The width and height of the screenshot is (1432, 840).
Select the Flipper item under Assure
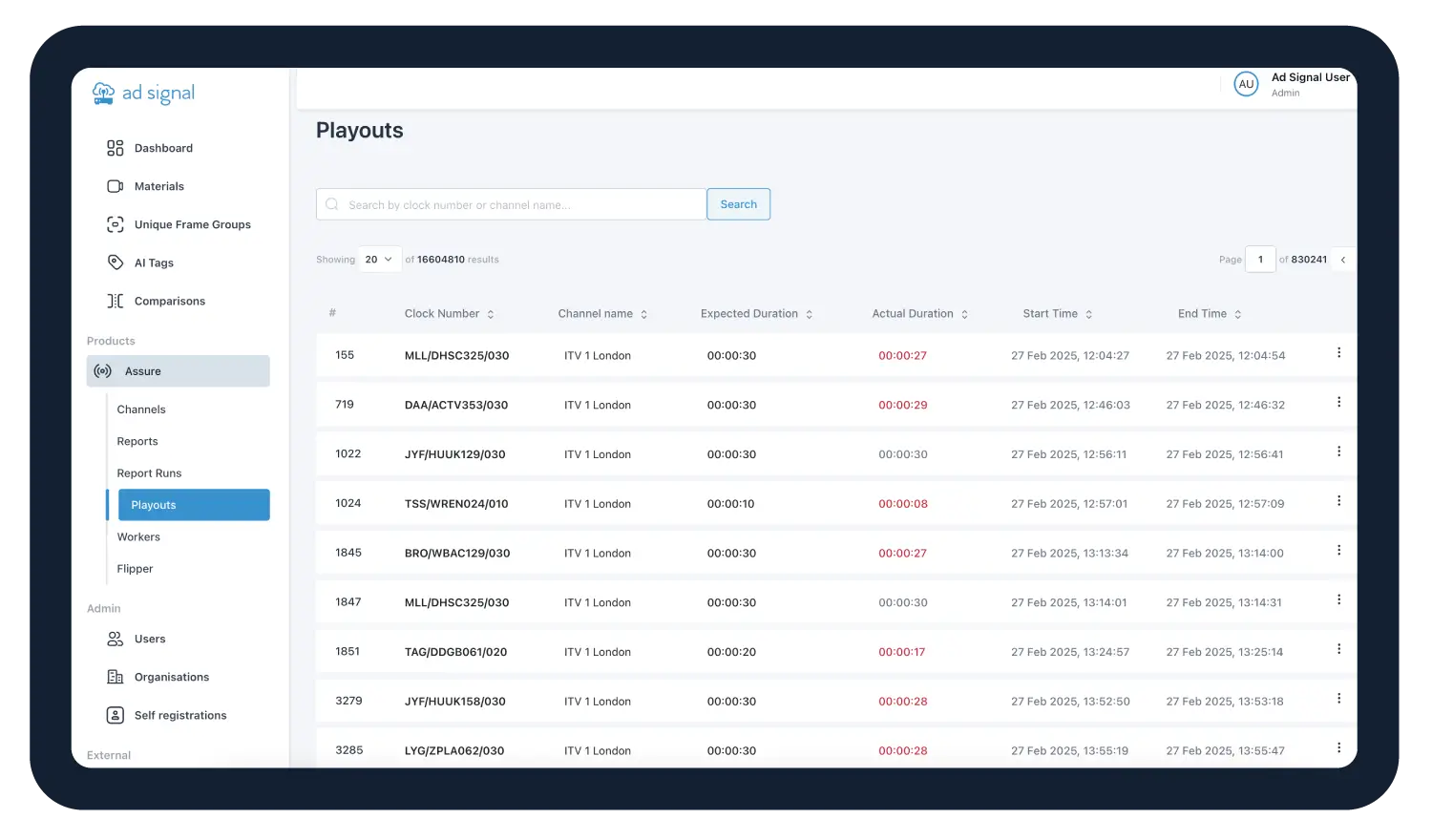[135, 569]
